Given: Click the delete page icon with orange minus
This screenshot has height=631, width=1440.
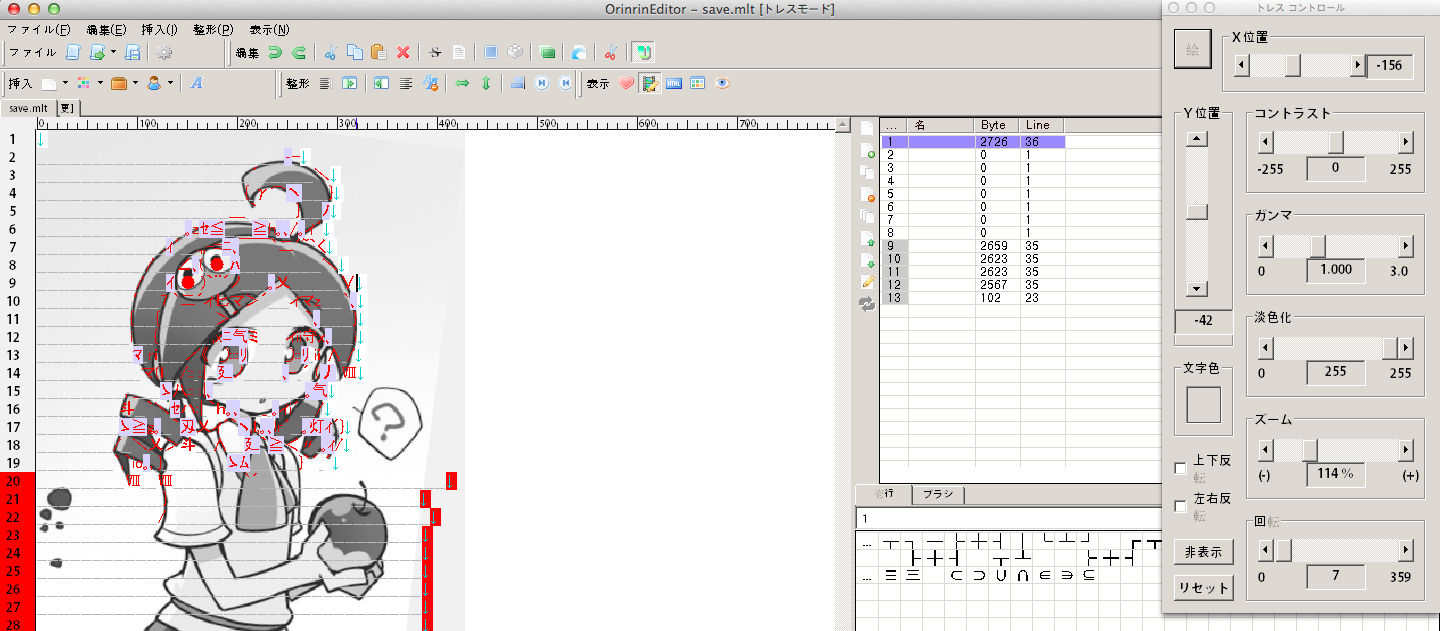Looking at the screenshot, I should [x=867, y=195].
